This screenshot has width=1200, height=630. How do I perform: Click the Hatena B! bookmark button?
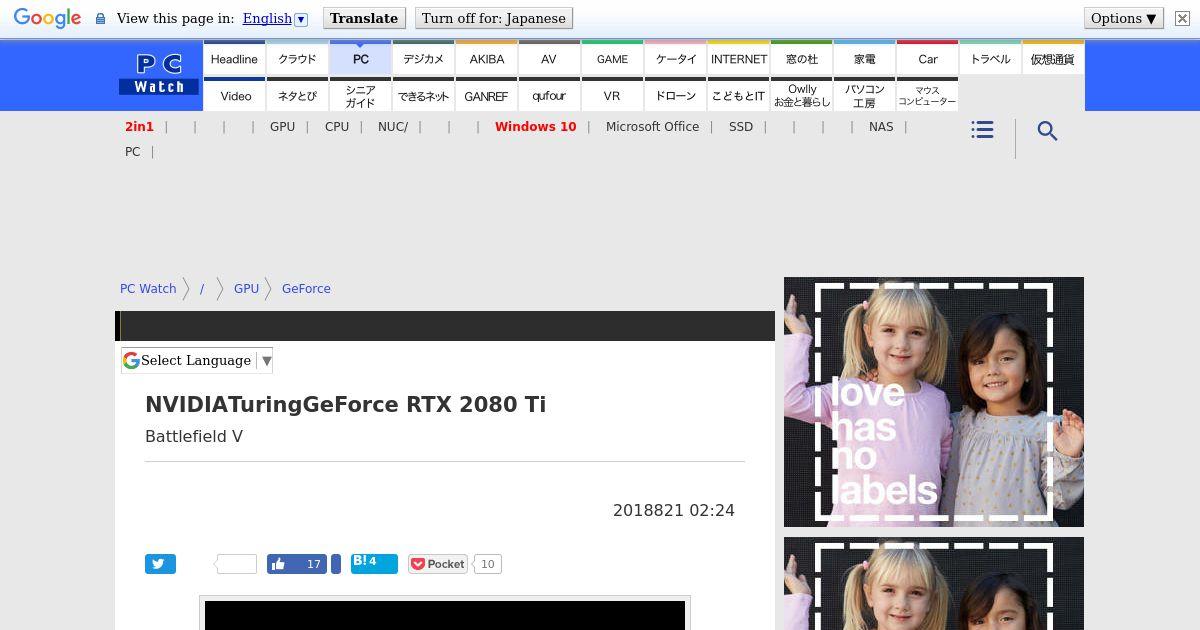(374, 564)
